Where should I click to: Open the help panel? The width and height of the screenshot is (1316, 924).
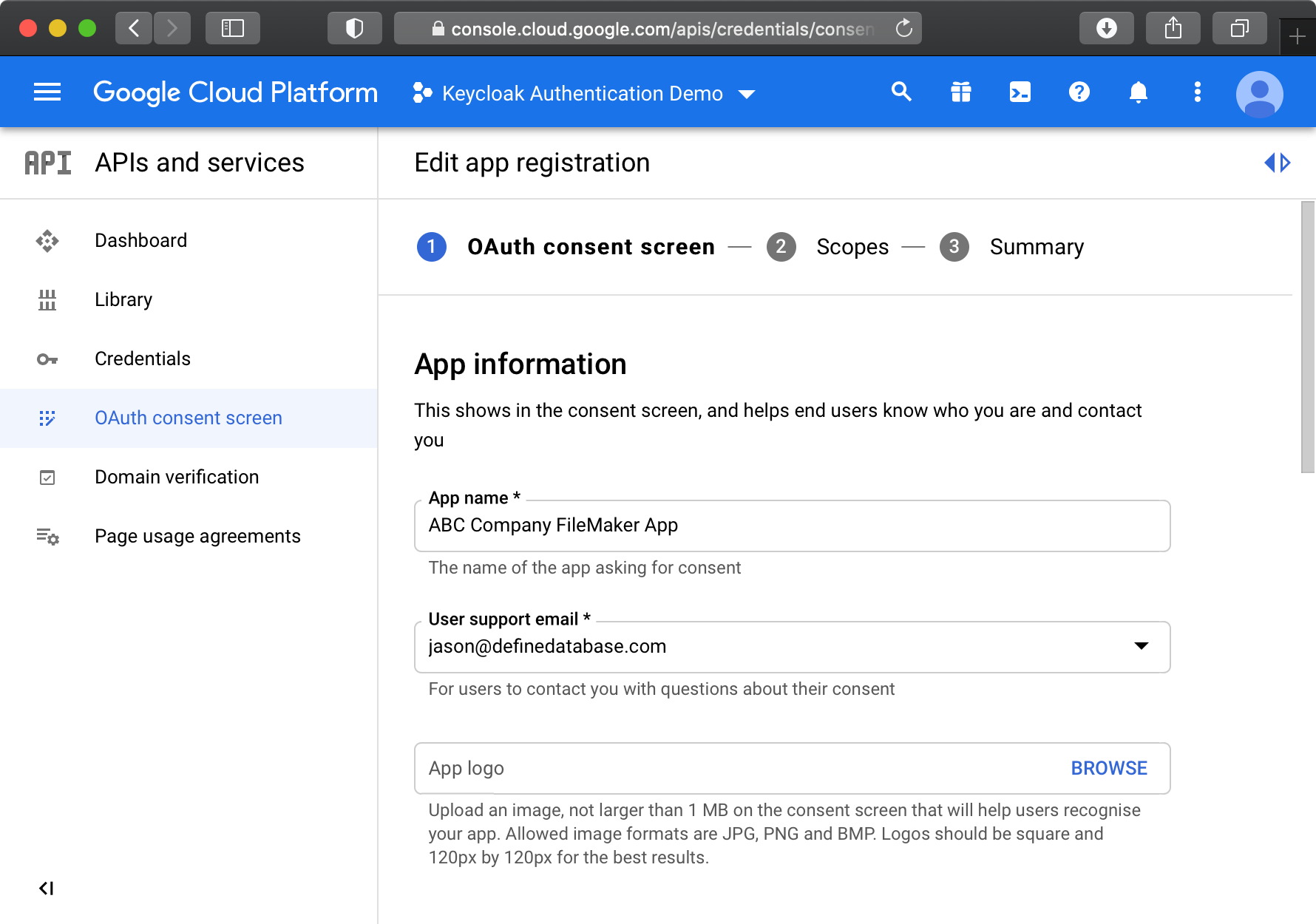click(1079, 92)
